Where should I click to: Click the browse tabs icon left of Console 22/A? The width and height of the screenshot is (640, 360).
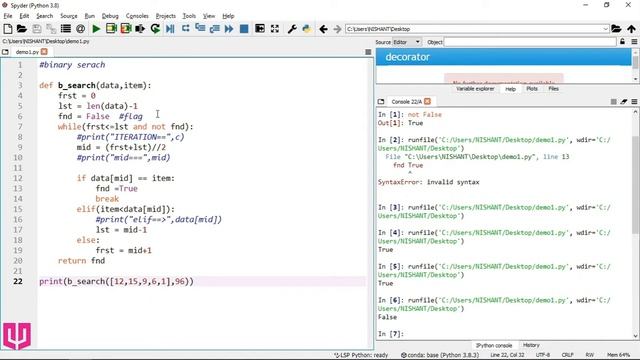tap(381, 101)
